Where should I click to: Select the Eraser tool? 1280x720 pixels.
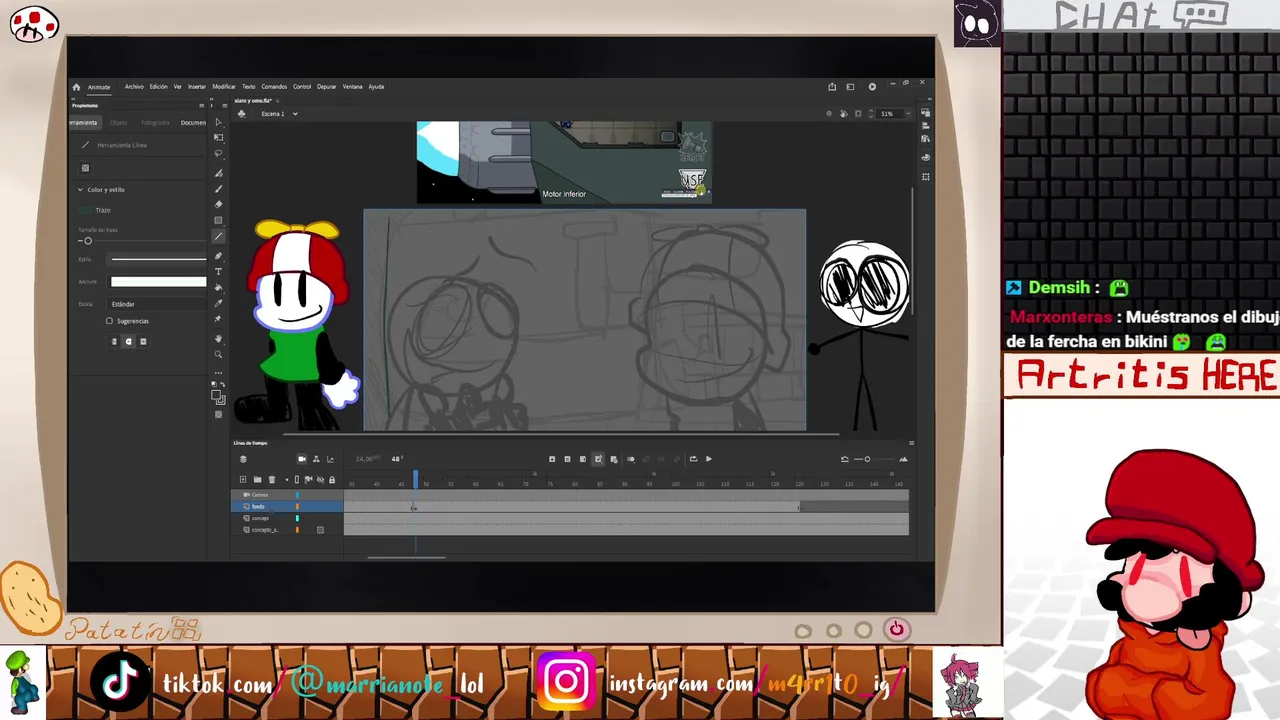pos(219,204)
